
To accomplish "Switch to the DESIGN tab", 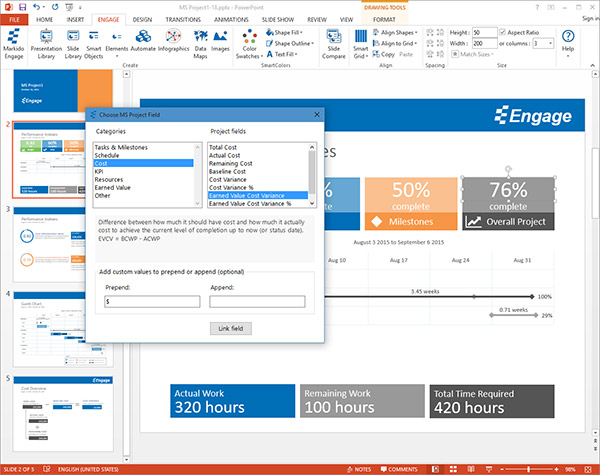I will (142, 20).
